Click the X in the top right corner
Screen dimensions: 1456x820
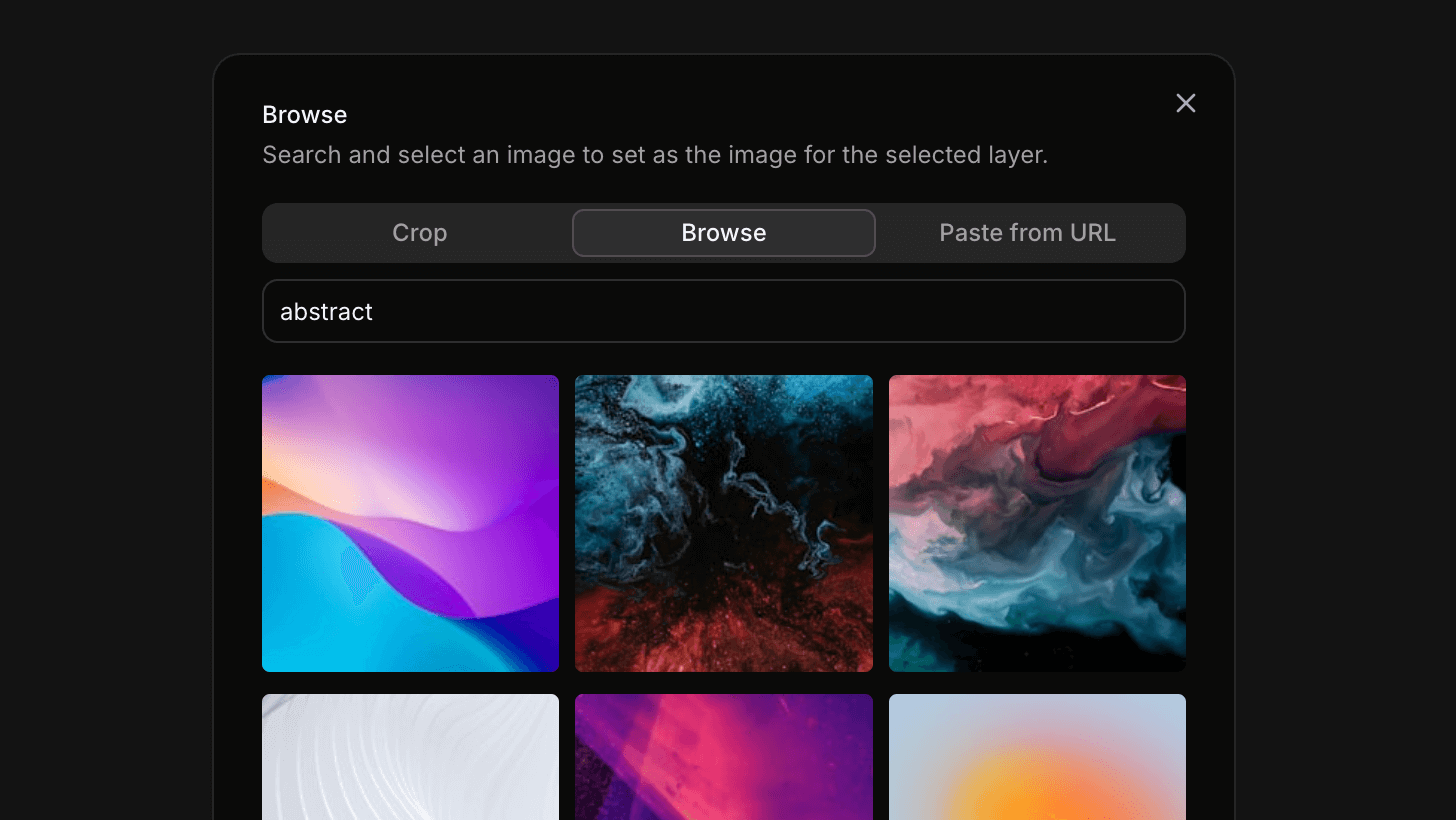1185,103
